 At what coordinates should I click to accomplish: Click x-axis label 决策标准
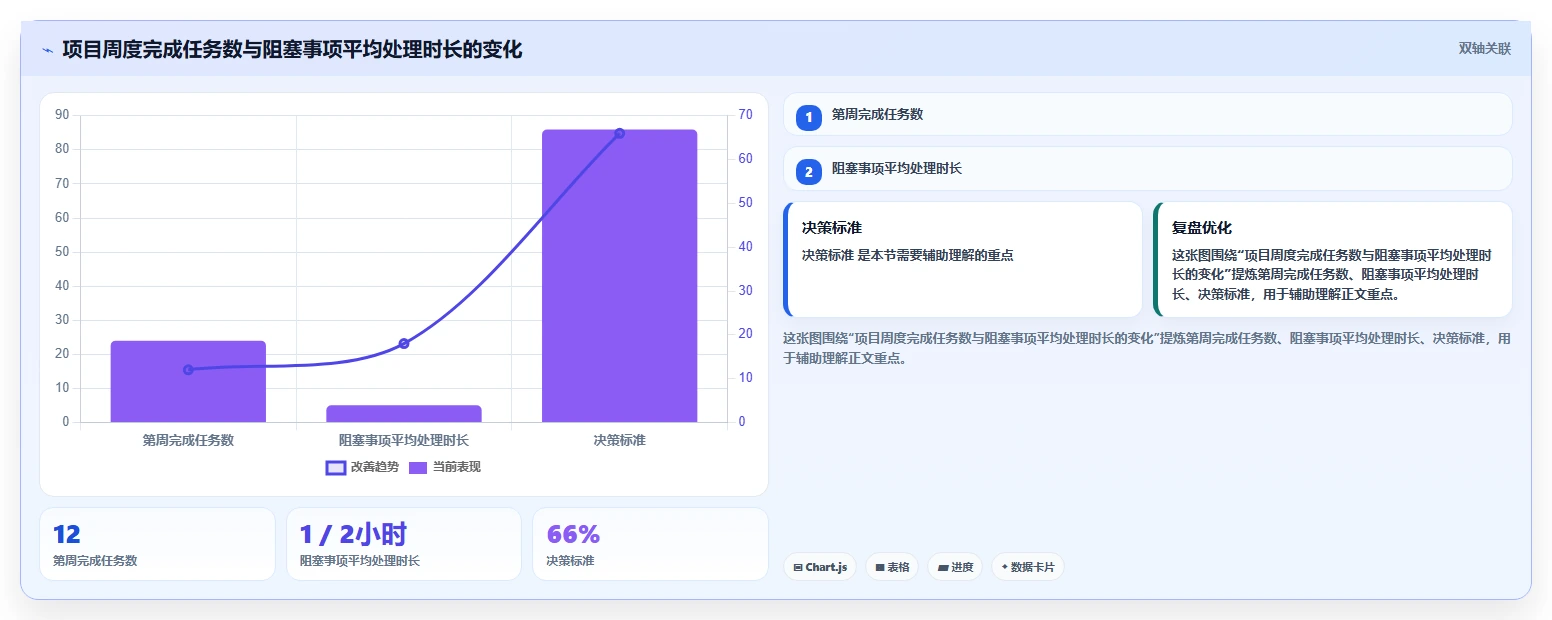[619, 440]
